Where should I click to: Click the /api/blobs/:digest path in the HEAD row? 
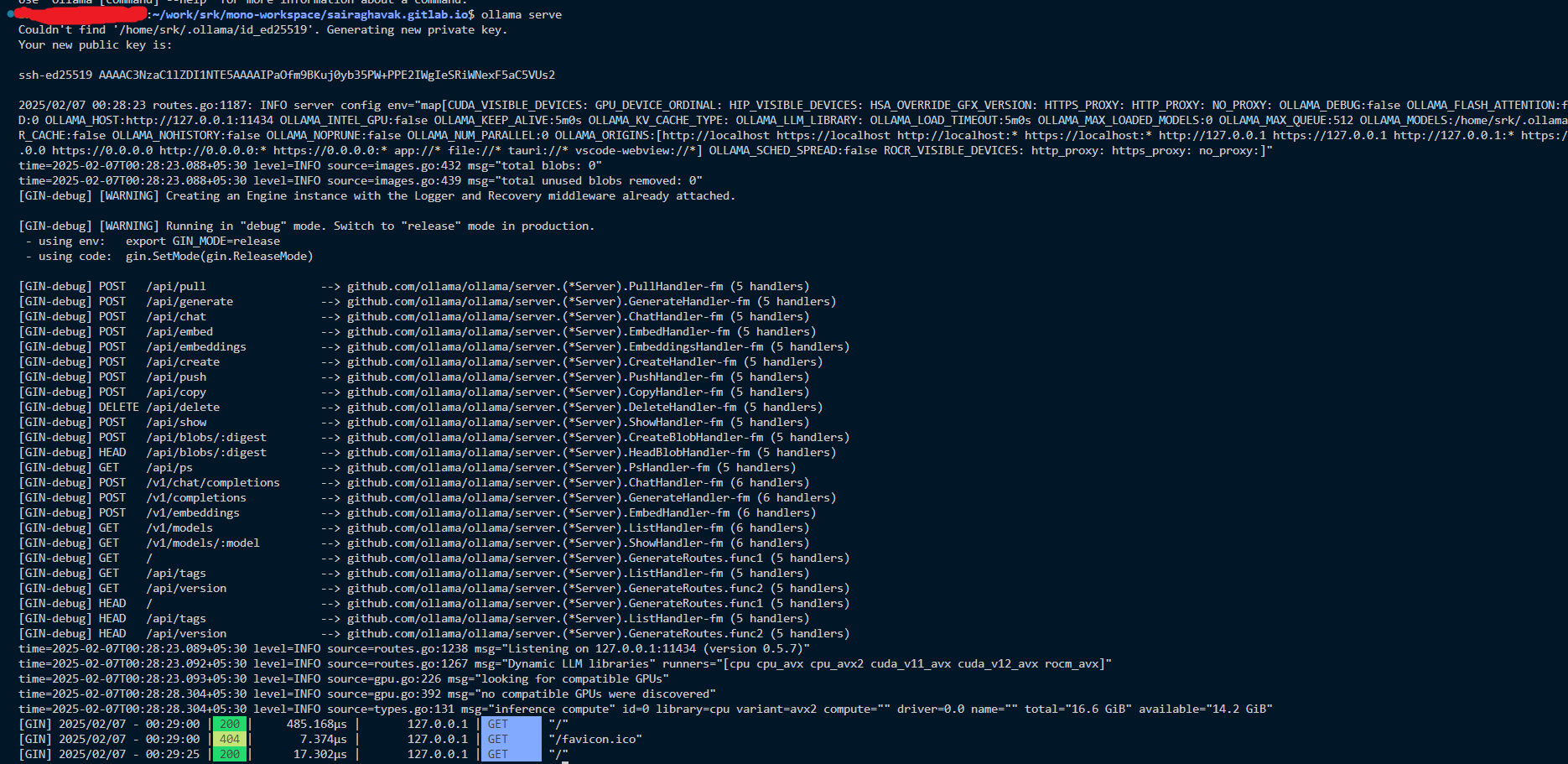(x=206, y=452)
